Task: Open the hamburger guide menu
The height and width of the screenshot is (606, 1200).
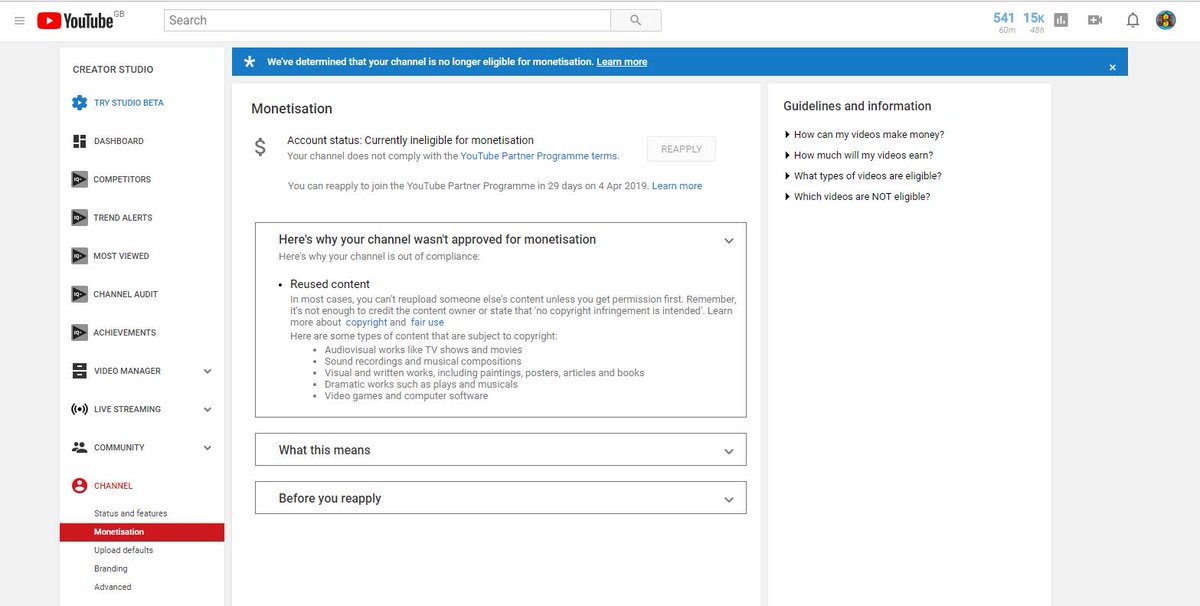Action: [x=19, y=20]
